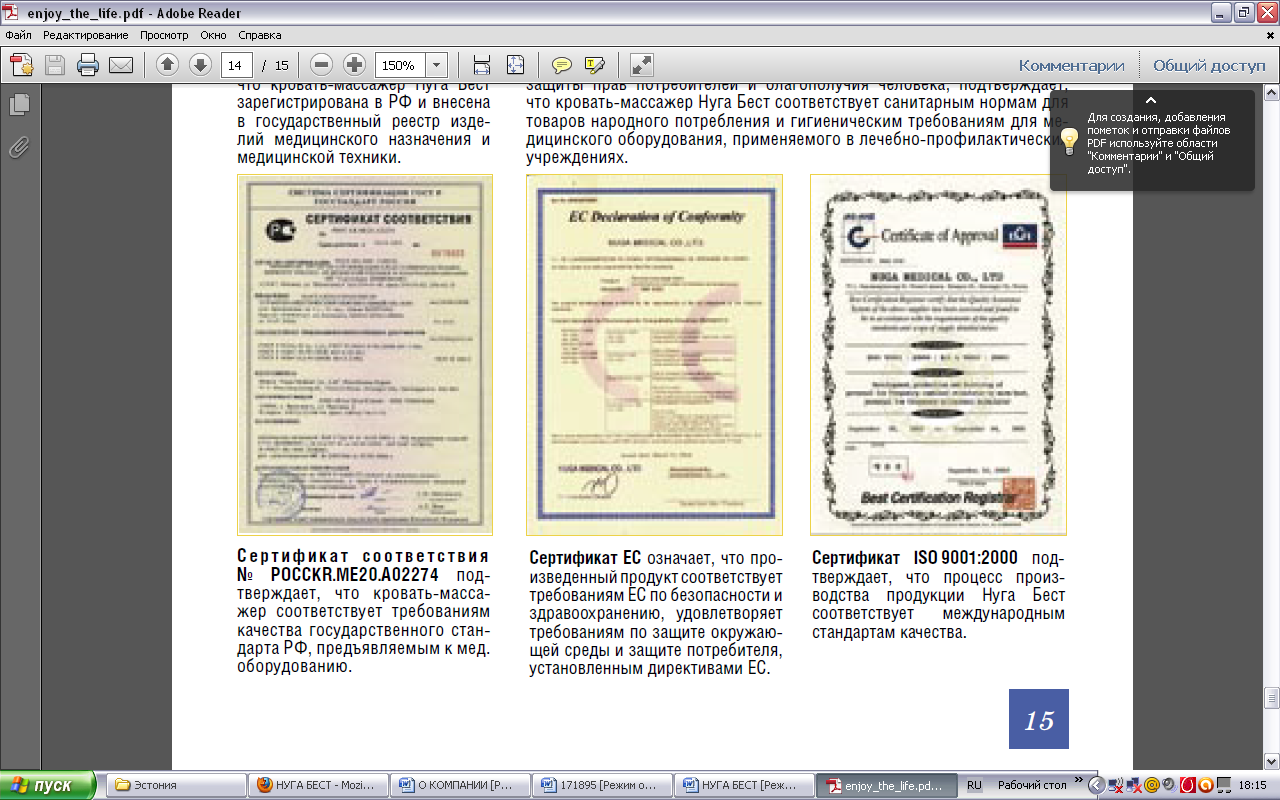Viewport: 1280px width, 800px height.
Task: Print the document via printer icon
Action: pos(88,66)
